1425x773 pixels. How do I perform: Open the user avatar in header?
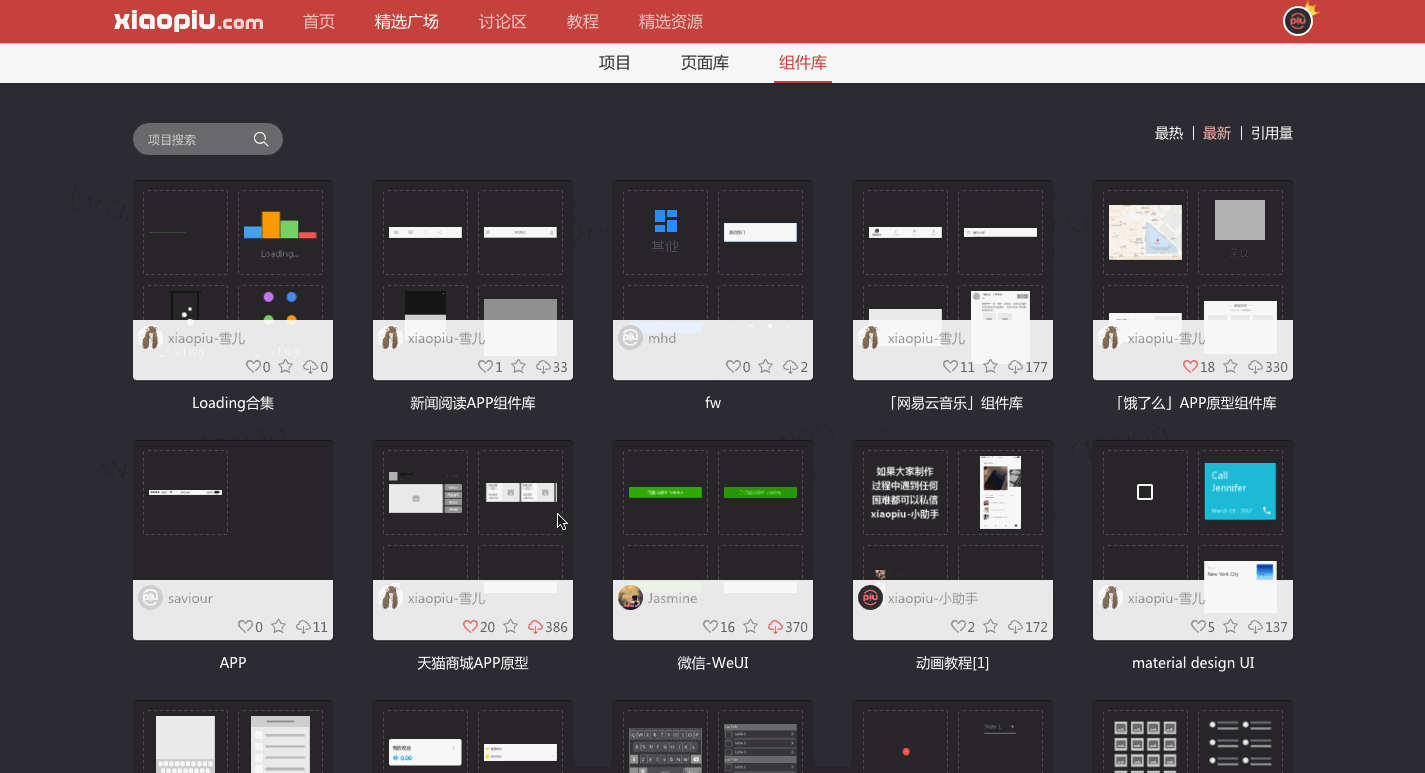click(1298, 20)
